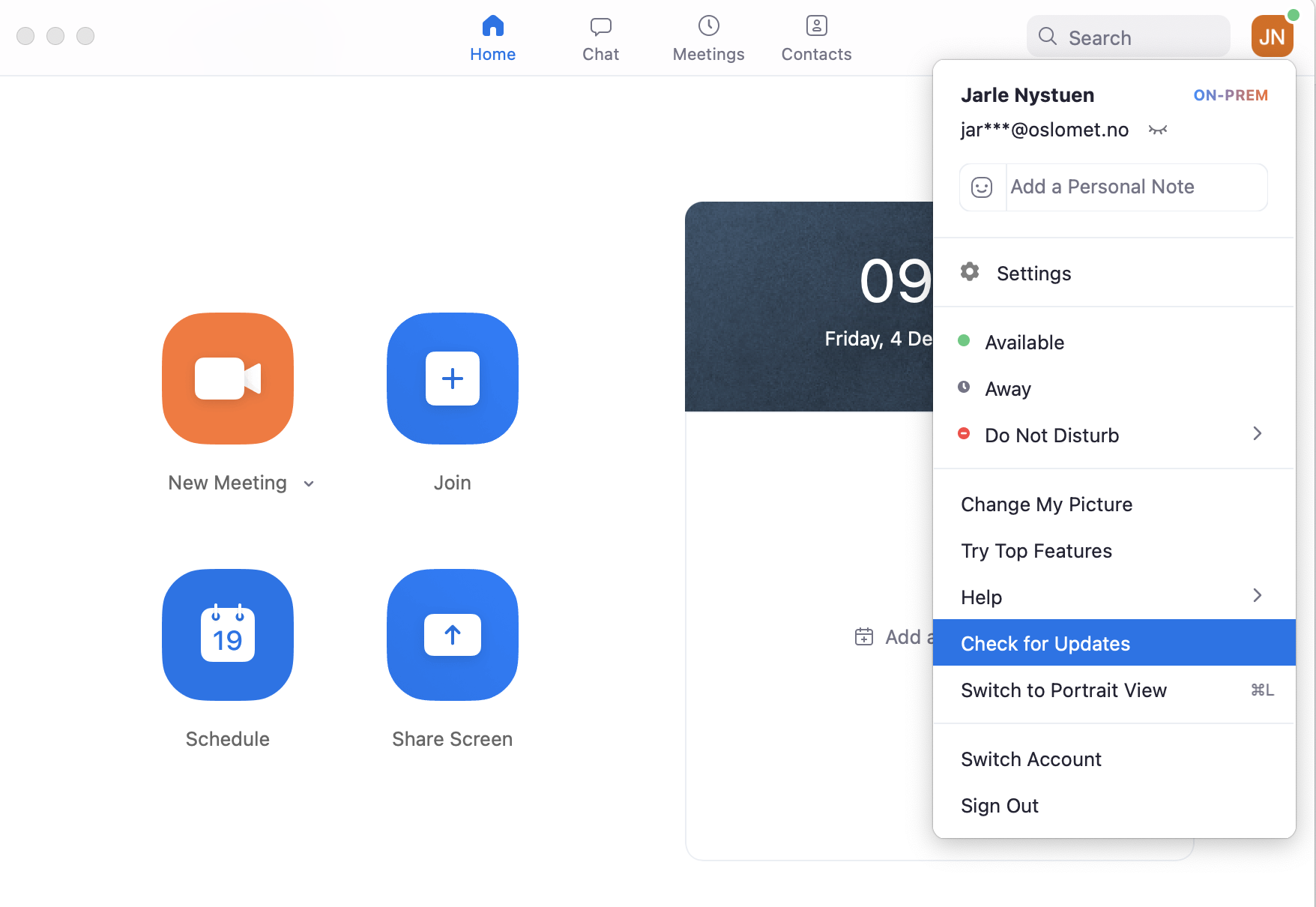The image size is (1316, 907).
Task: Select Check for Updates
Action: [x=1114, y=642]
